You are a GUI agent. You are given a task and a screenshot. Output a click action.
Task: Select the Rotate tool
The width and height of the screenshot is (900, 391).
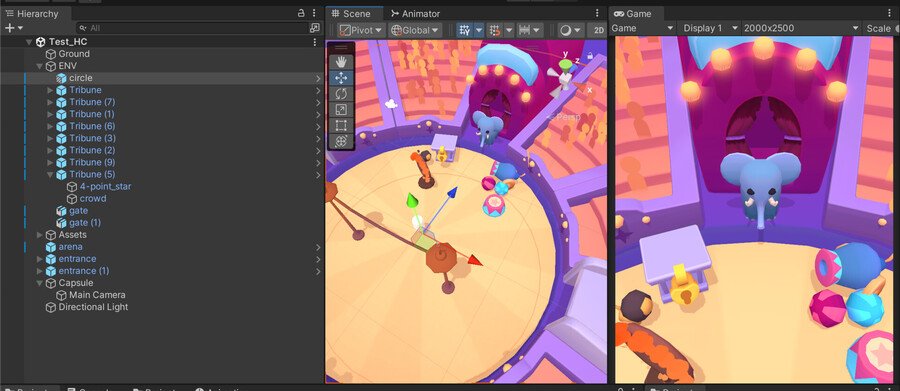341,93
